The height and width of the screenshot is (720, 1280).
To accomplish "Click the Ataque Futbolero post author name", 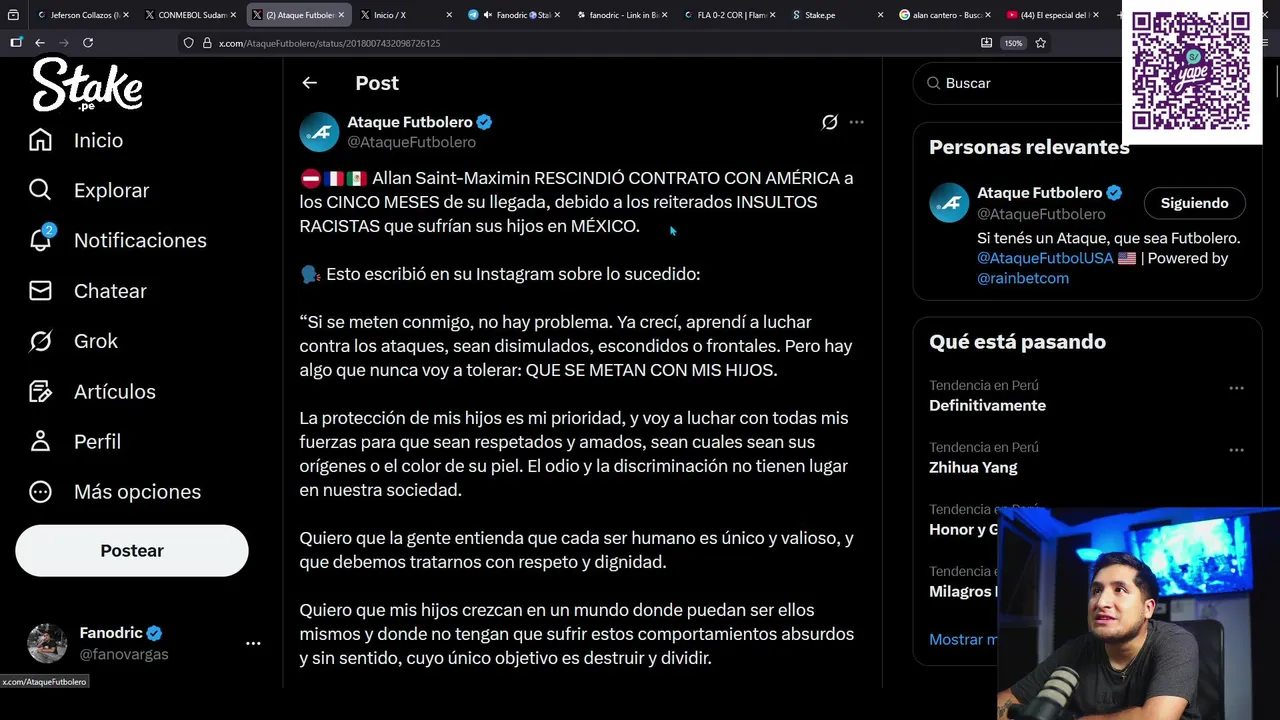I will (x=410, y=122).
